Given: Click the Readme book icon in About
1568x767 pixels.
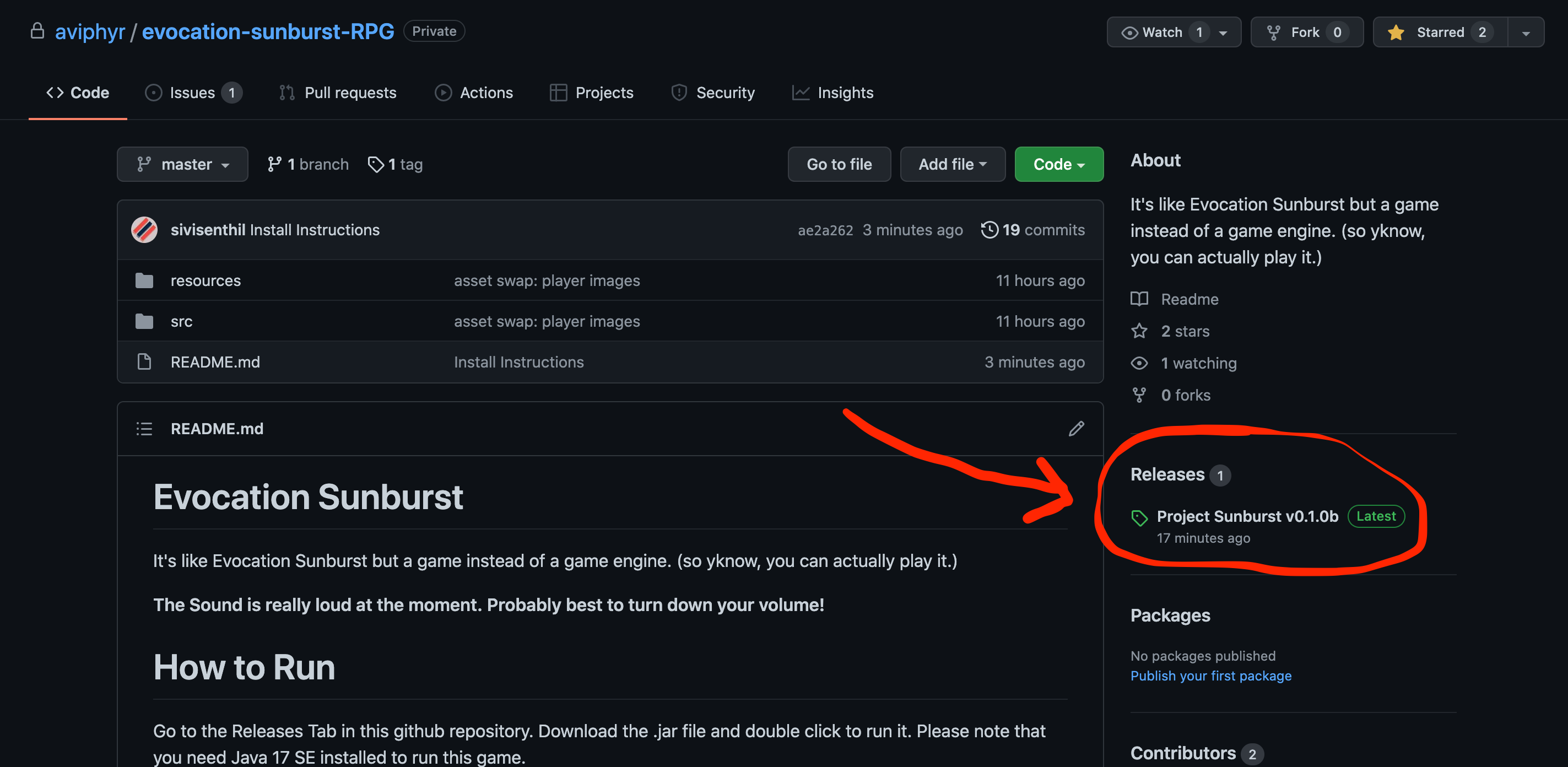Looking at the screenshot, I should click(1139, 299).
